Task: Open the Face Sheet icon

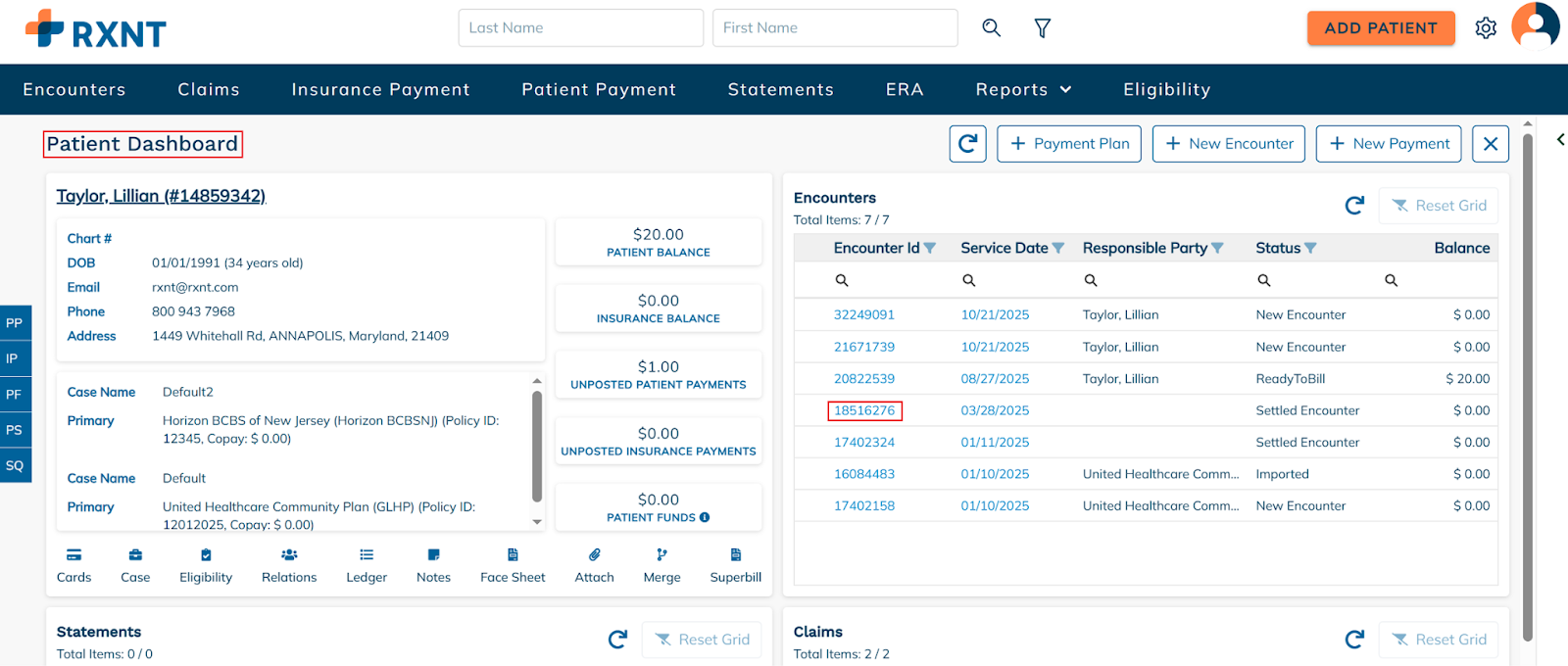Action: [x=513, y=555]
